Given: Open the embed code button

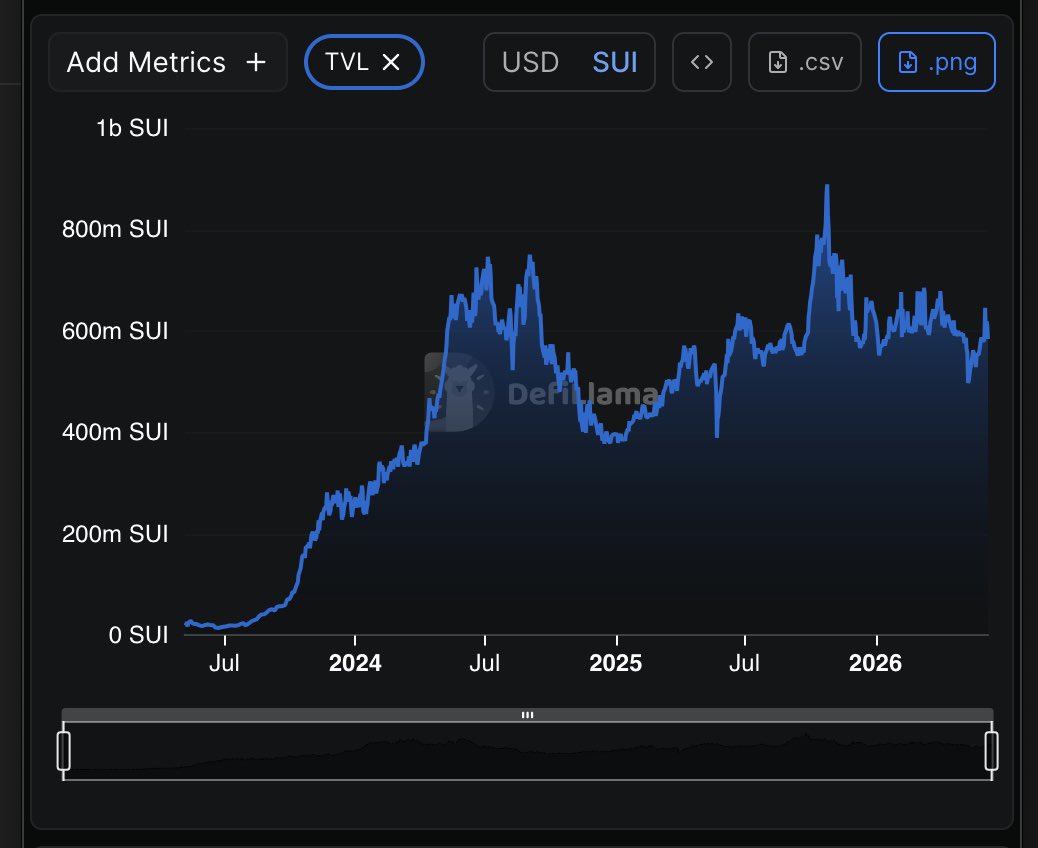Looking at the screenshot, I should [x=702, y=62].
